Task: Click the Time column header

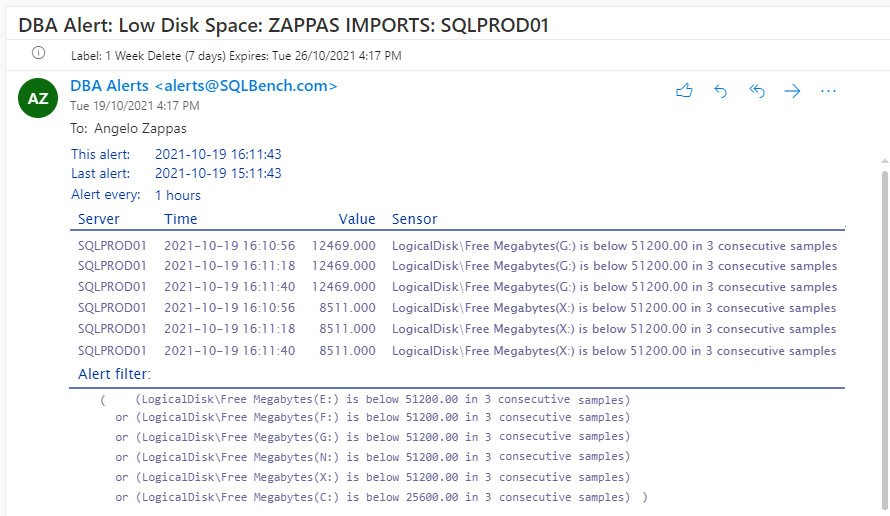Action: (x=180, y=219)
